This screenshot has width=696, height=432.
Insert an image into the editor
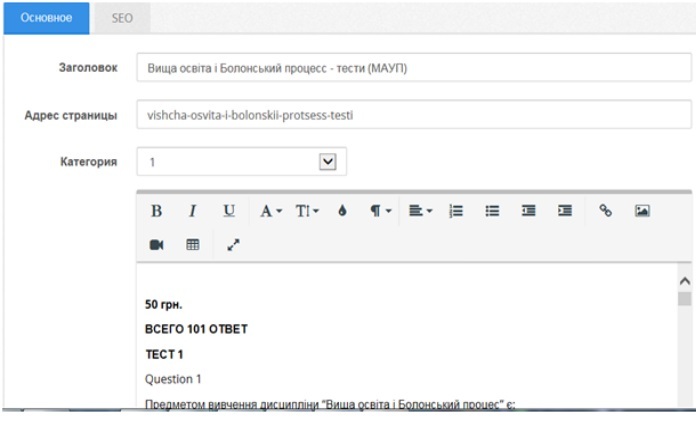click(x=642, y=211)
